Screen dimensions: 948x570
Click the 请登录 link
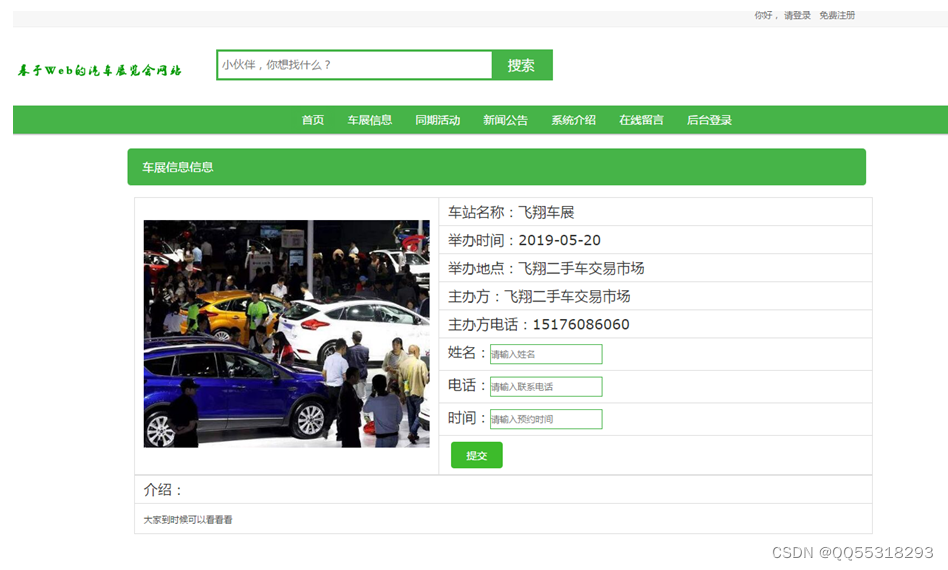[797, 16]
